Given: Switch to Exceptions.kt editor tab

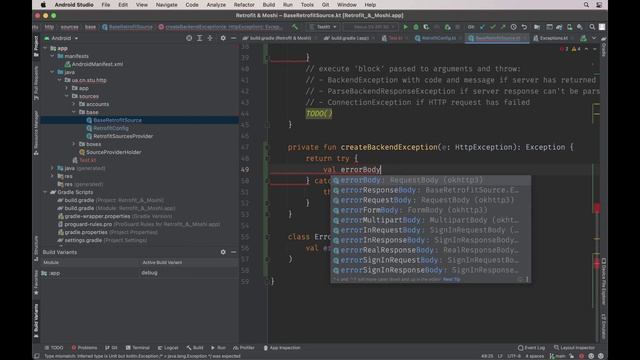Looking at the screenshot, I should point(553,38).
